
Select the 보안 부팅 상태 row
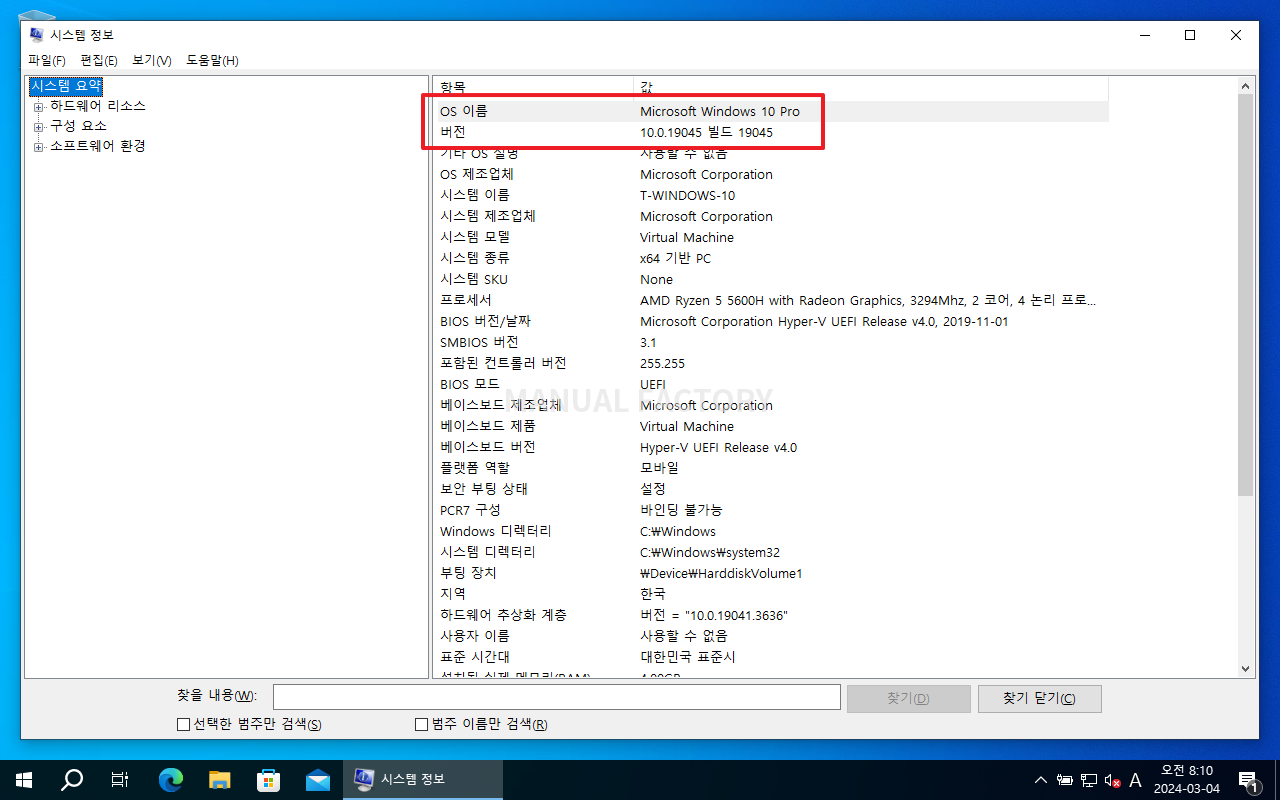(x=771, y=489)
